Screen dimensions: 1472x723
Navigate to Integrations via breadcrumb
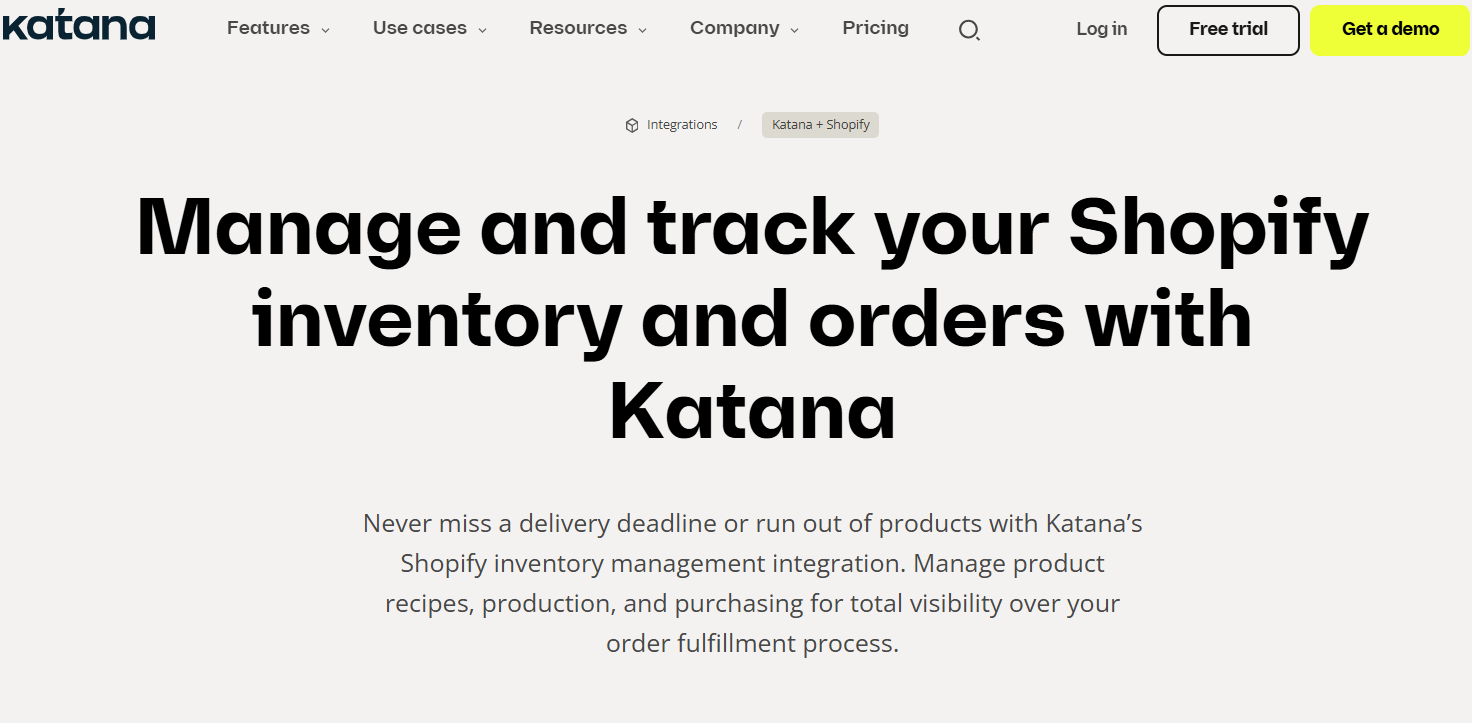coord(682,124)
